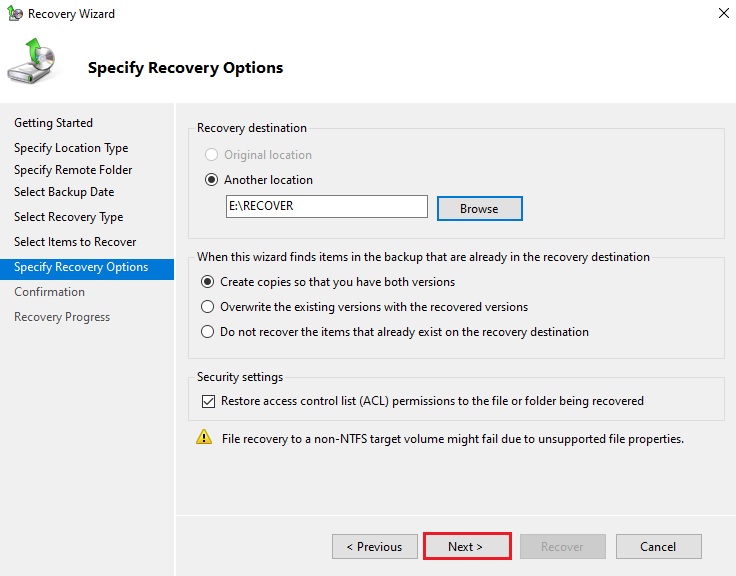Choose Overwrite the existing versions option
The height and width of the screenshot is (576, 736).
point(208,307)
